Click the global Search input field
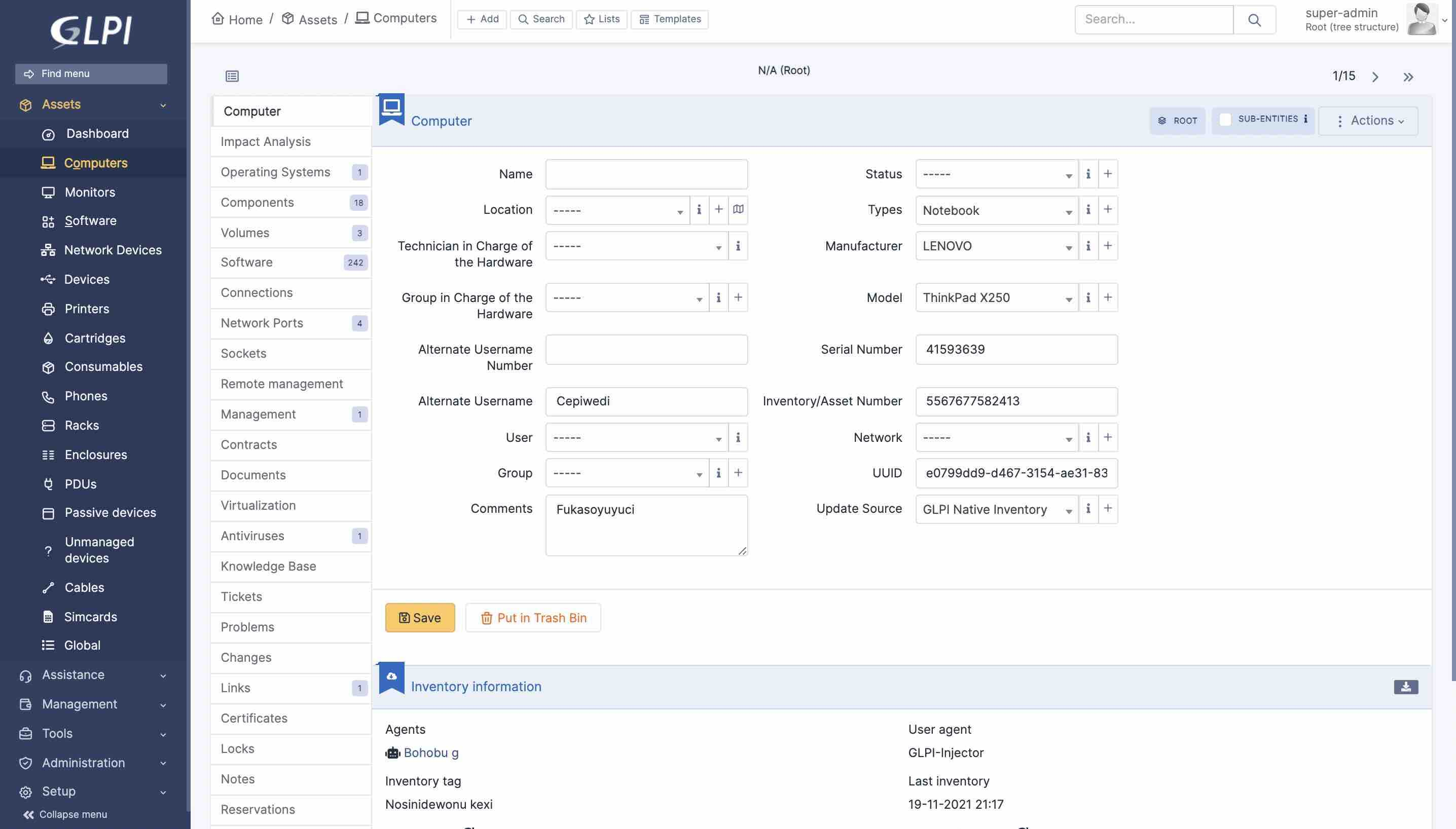1456x829 pixels. pyautogui.click(x=1154, y=20)
